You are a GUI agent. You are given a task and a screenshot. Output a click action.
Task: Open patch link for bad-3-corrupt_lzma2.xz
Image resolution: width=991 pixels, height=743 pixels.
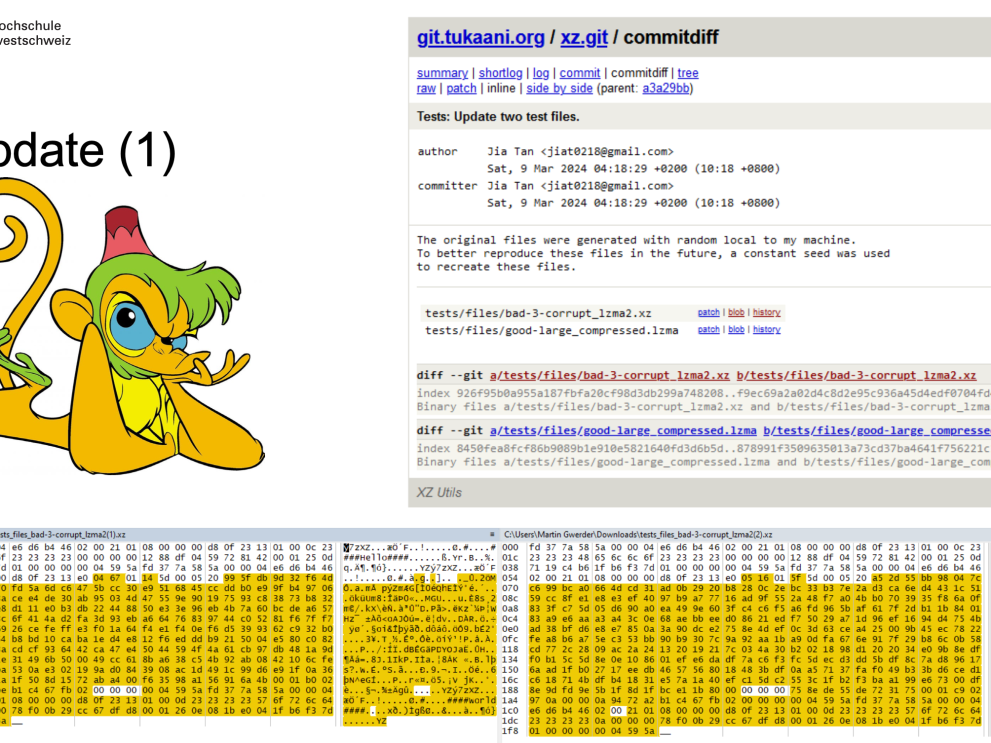708,313
